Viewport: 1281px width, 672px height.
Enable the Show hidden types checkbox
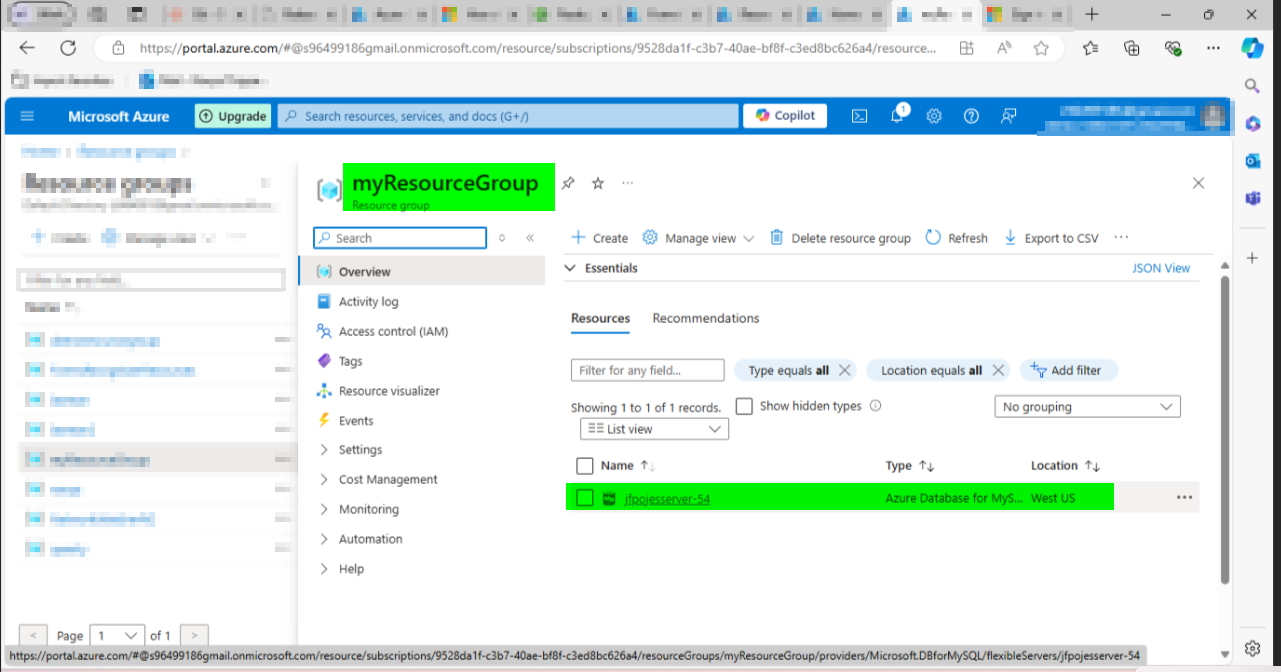744,406
